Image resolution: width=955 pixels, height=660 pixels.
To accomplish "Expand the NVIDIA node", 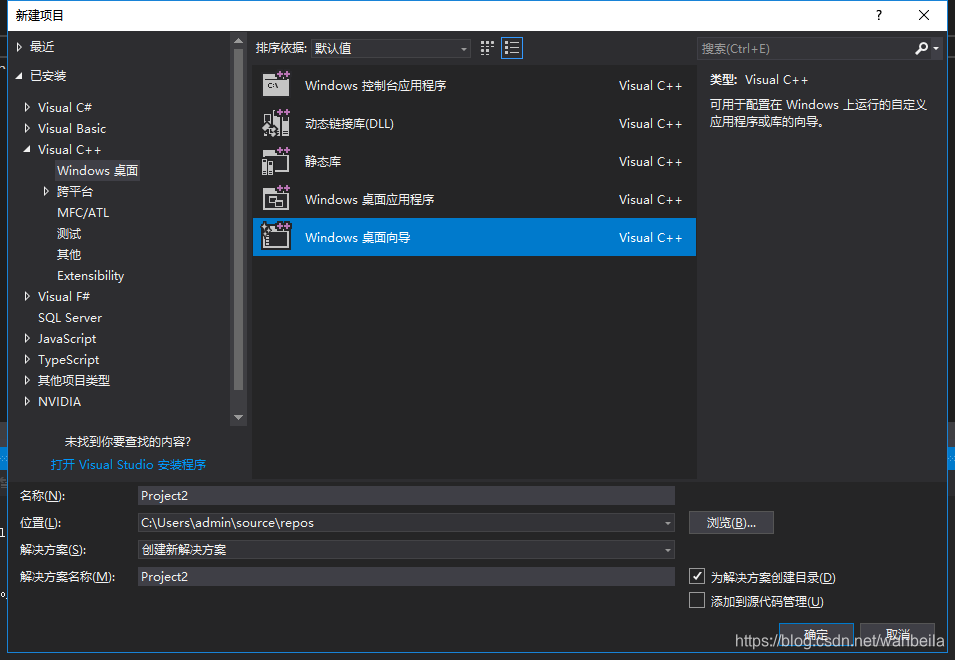I will 27,401.
